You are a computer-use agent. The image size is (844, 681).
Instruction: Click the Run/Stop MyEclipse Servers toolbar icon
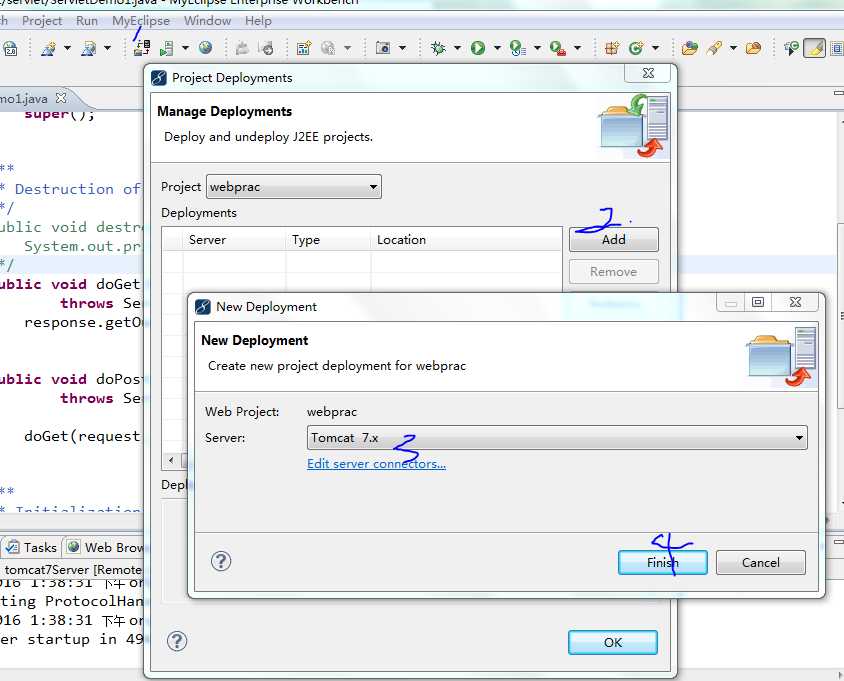[x=167, y=48]
